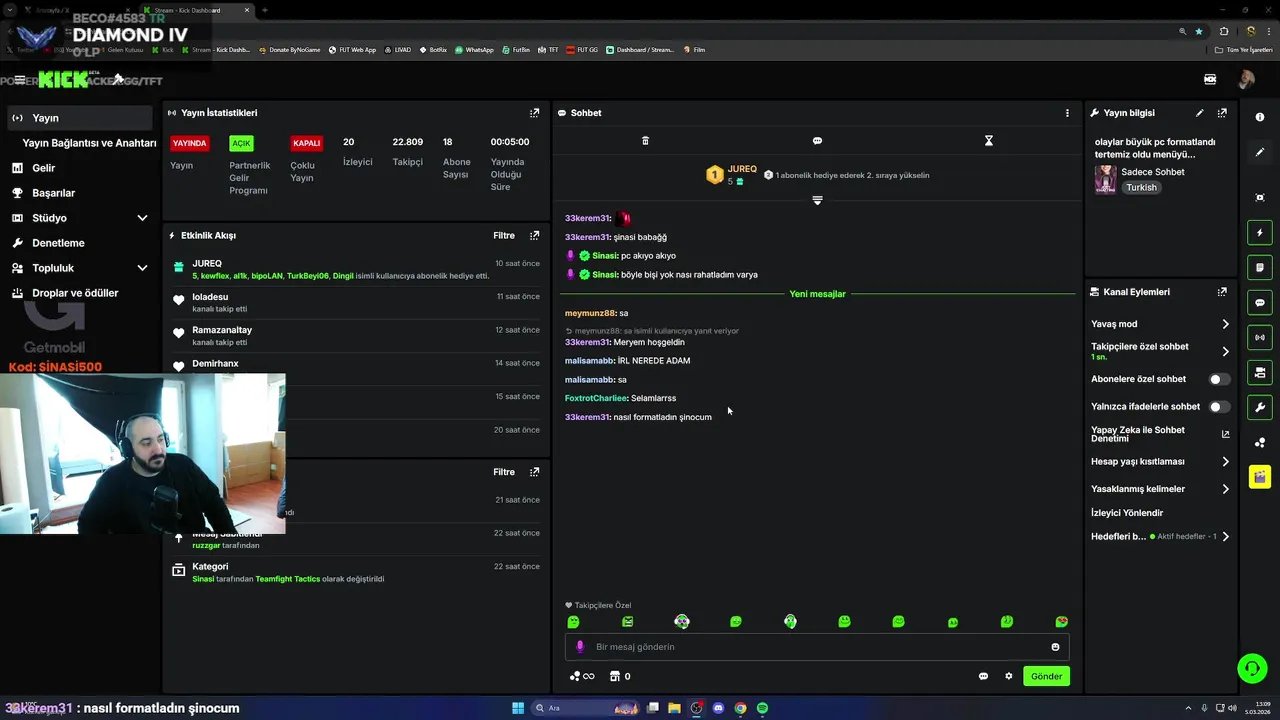This screenshot has height=720, width=1280.
Task: Expand the Topluluk sidebar section
Action: (x=142, y=268)
